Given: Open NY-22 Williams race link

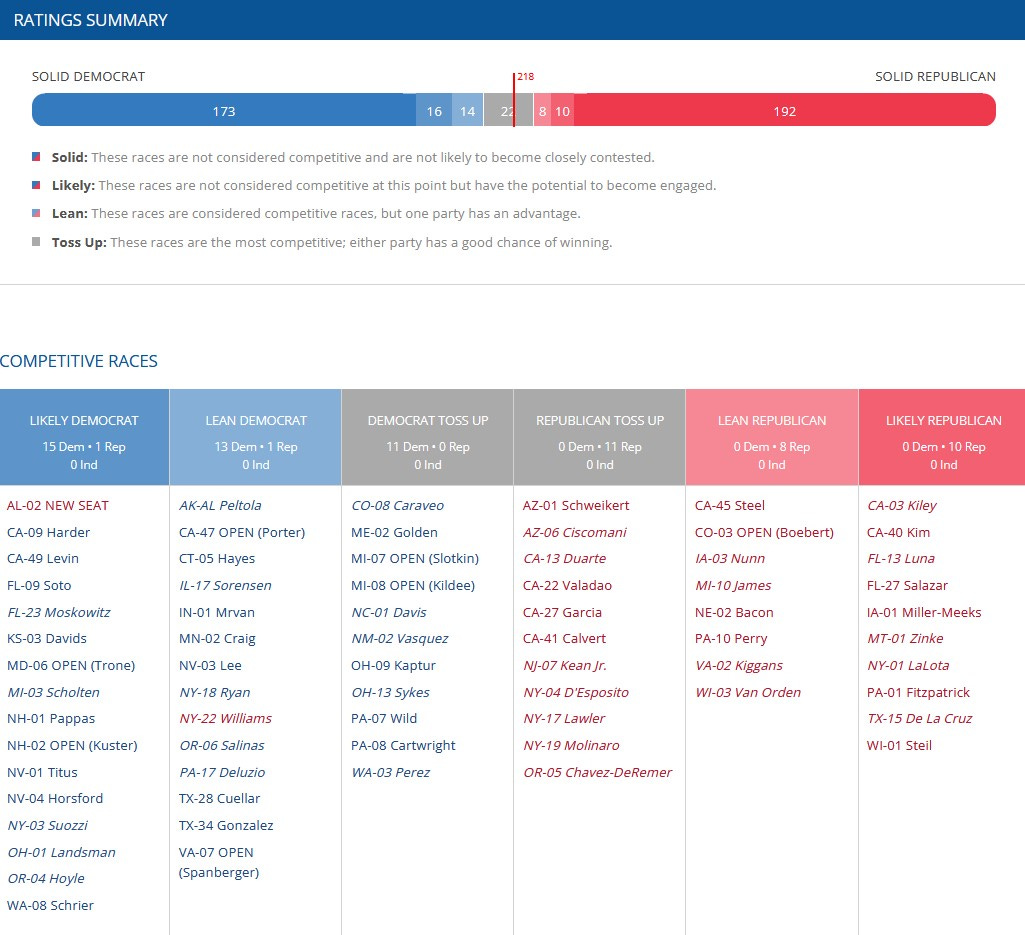Looking at the screenshot, I should tap(225, 718).
